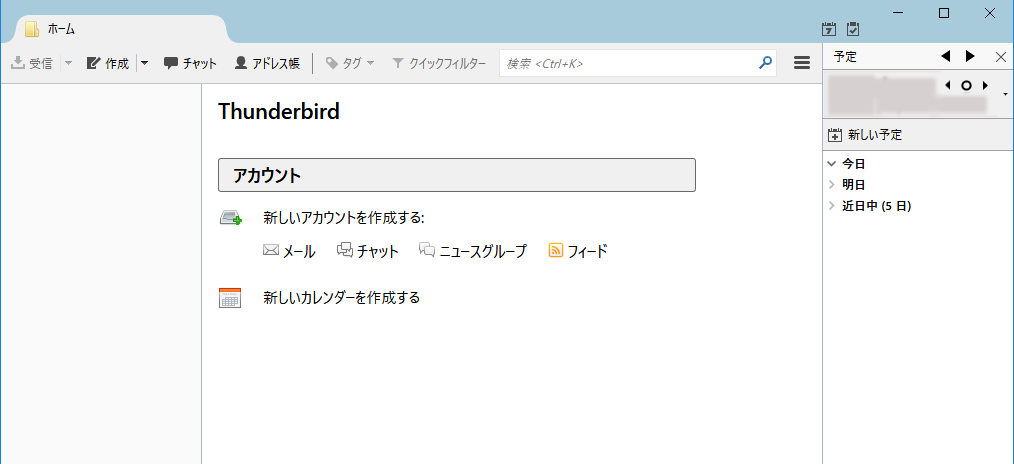Click the Thunderbird heading text

point(279,112)
